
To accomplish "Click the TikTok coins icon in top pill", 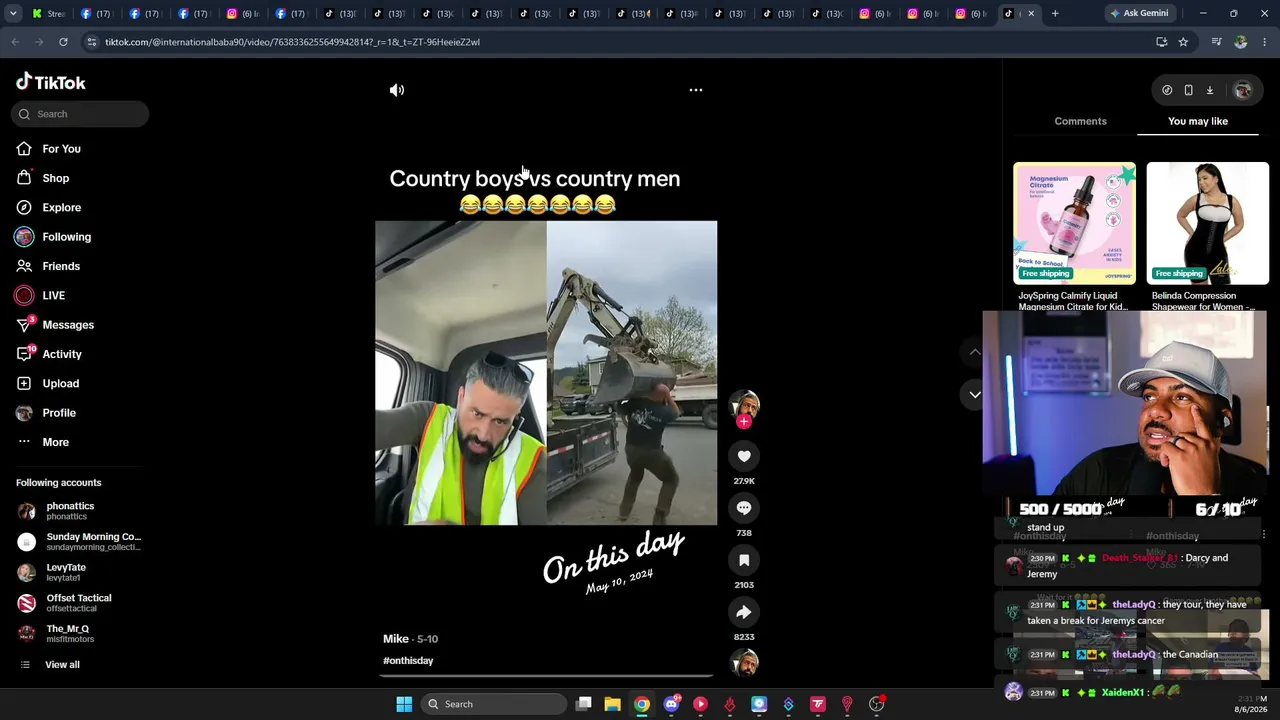I will click(x=1167, y=90).
